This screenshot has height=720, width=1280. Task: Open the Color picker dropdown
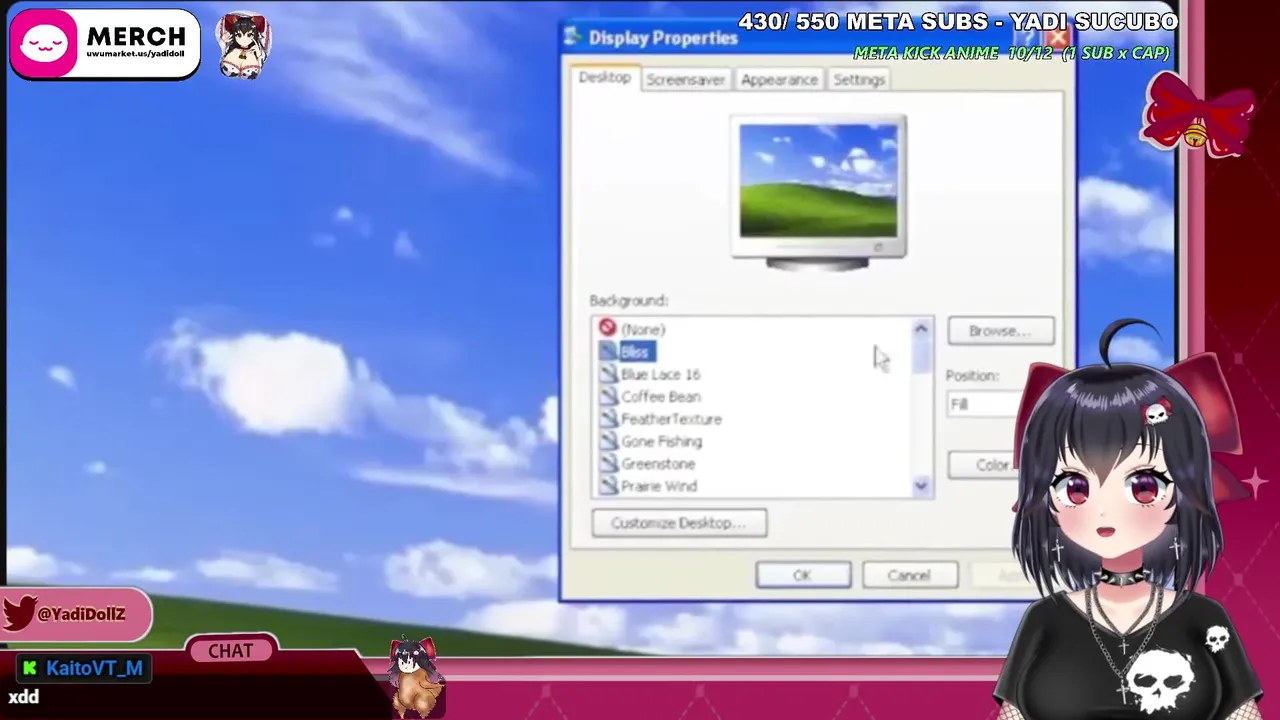pyautogui.click(x=985, y=465)
